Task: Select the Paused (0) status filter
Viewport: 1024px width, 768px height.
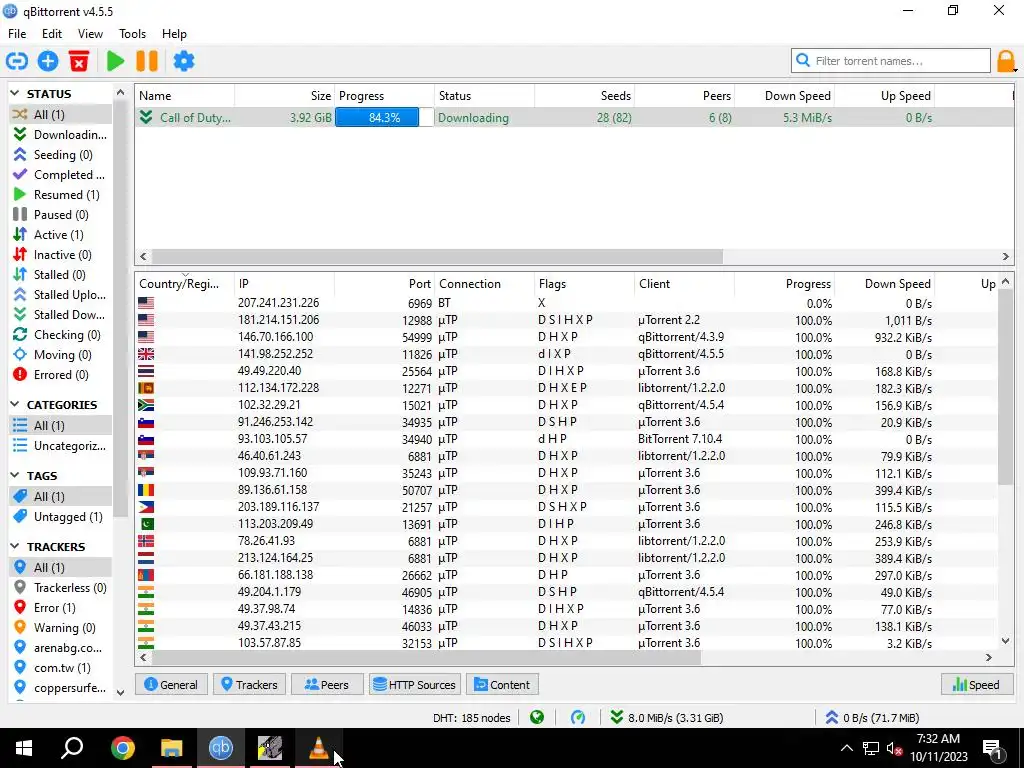Action: 59,215
